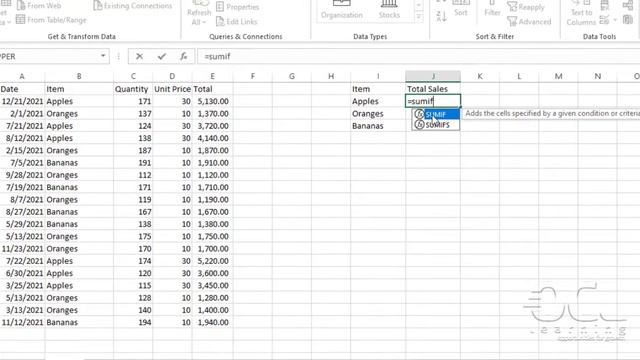
Task: Select column M header
Action: point(558,76)
